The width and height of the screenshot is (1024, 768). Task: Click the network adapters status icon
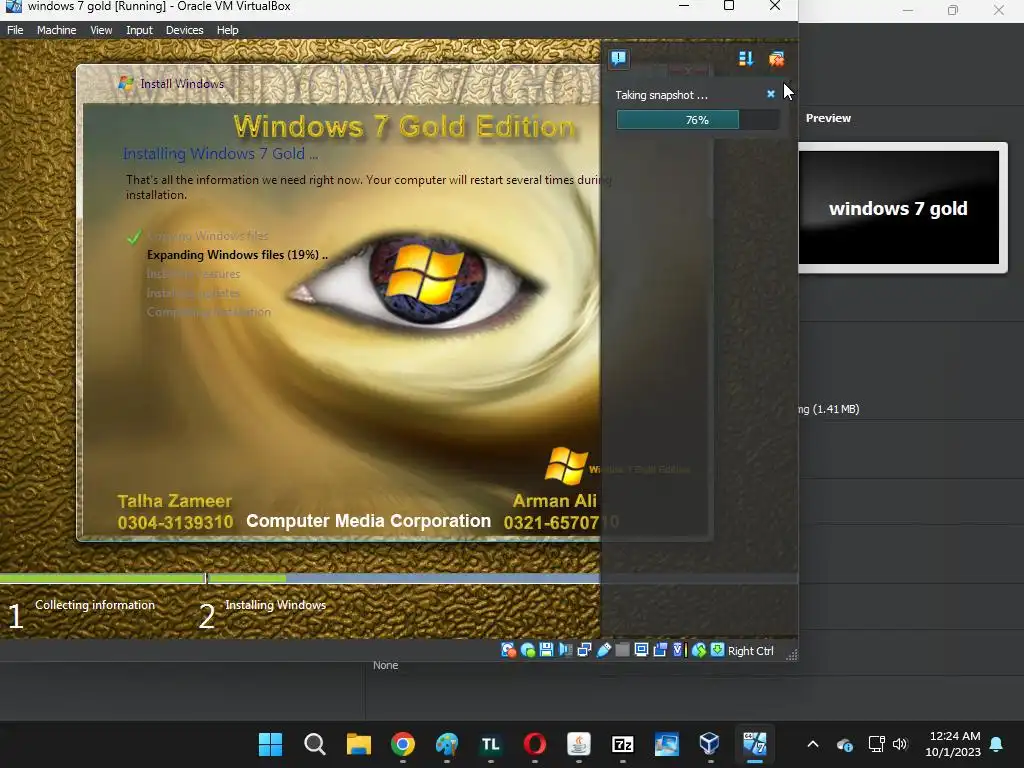(x=584, y=650)
